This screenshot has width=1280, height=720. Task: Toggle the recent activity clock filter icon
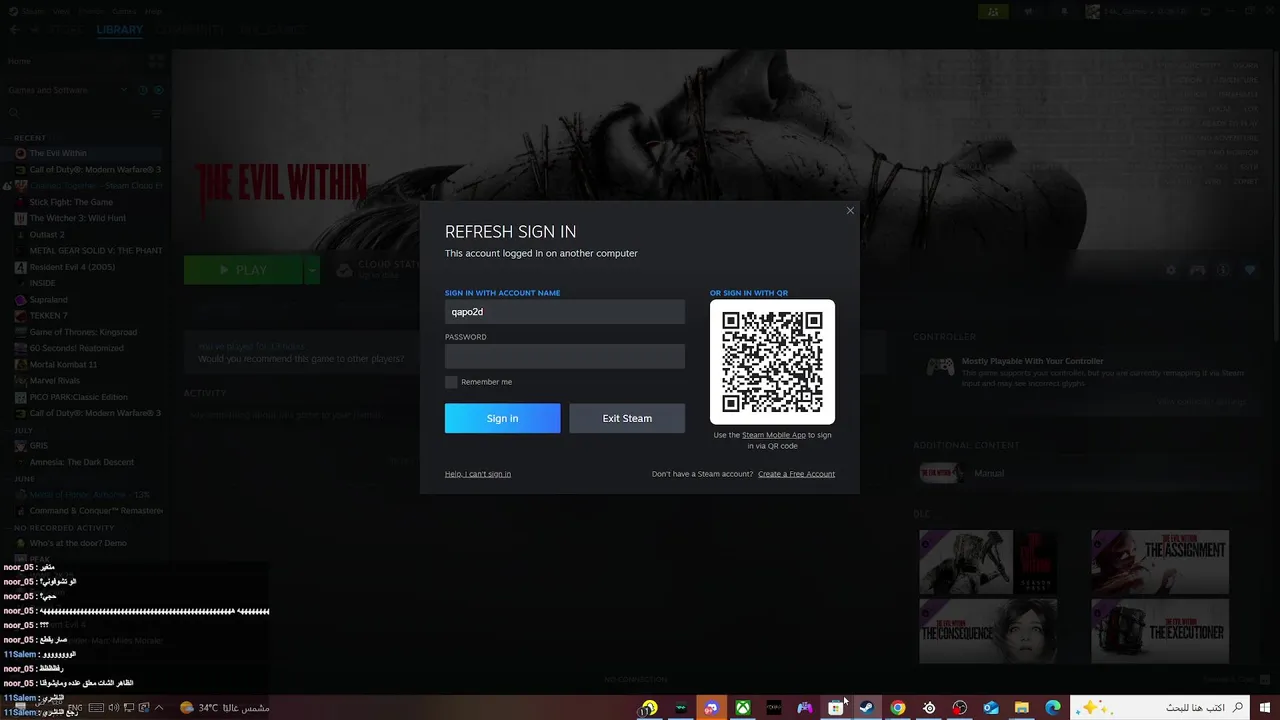click(x=143, y=90)
